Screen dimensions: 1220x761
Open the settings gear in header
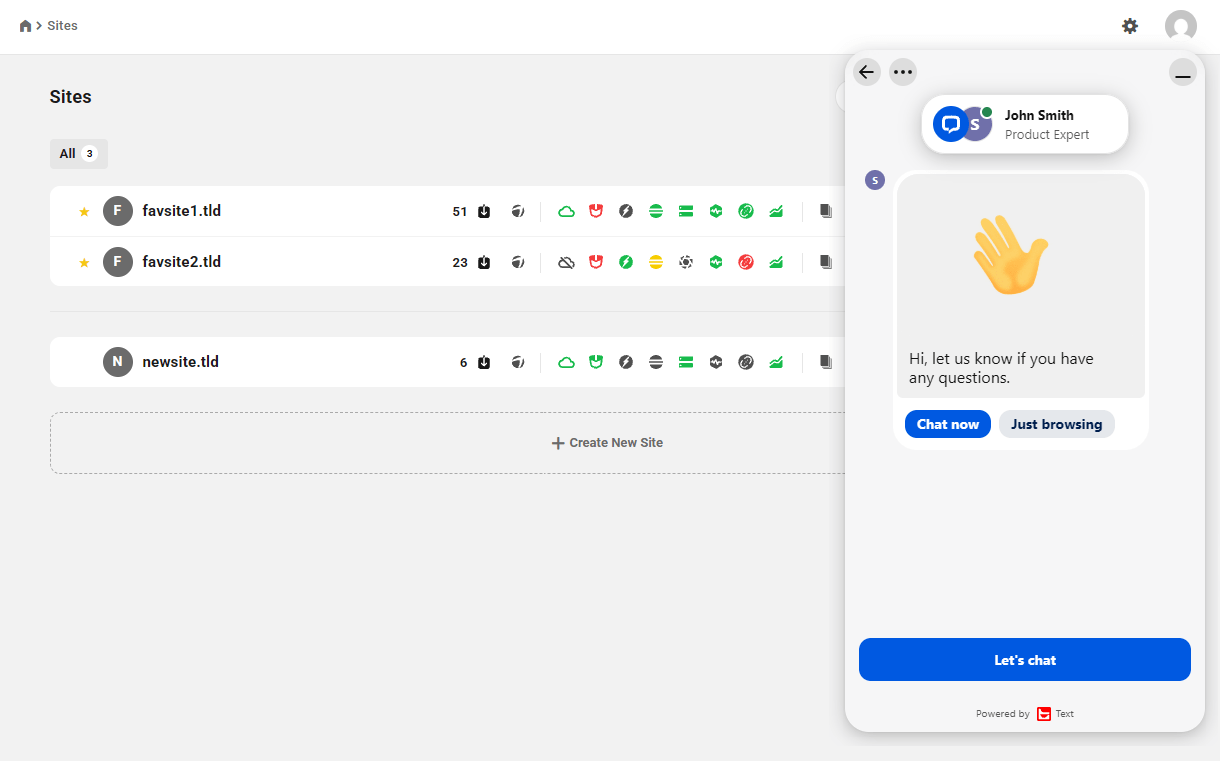pyautogui.click(x=1130, y=26)
